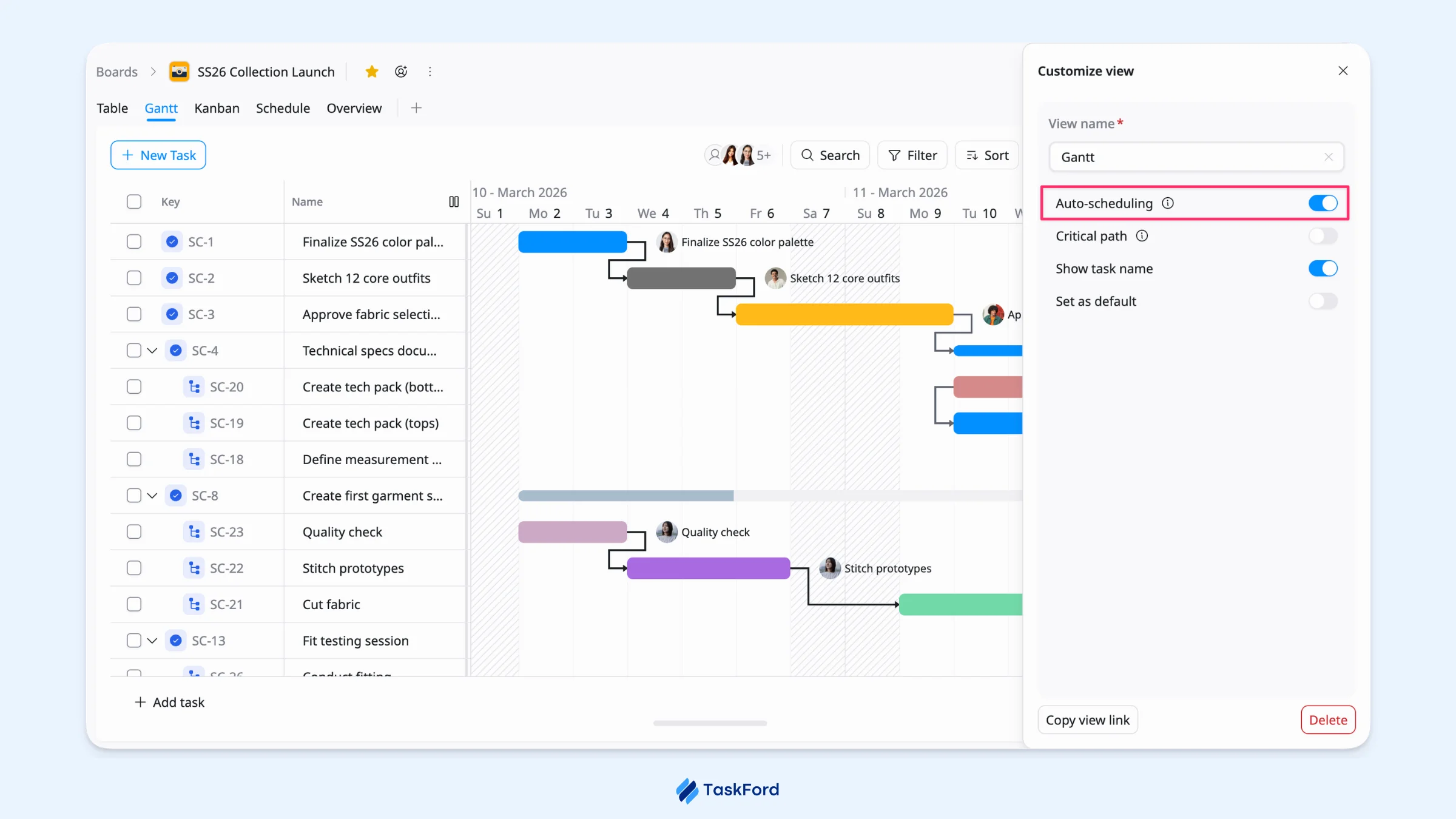Screen dimensions: 1456x819
Task: Click the assignee avatar next to Quality check bar
Action: (x=667, y=532)
